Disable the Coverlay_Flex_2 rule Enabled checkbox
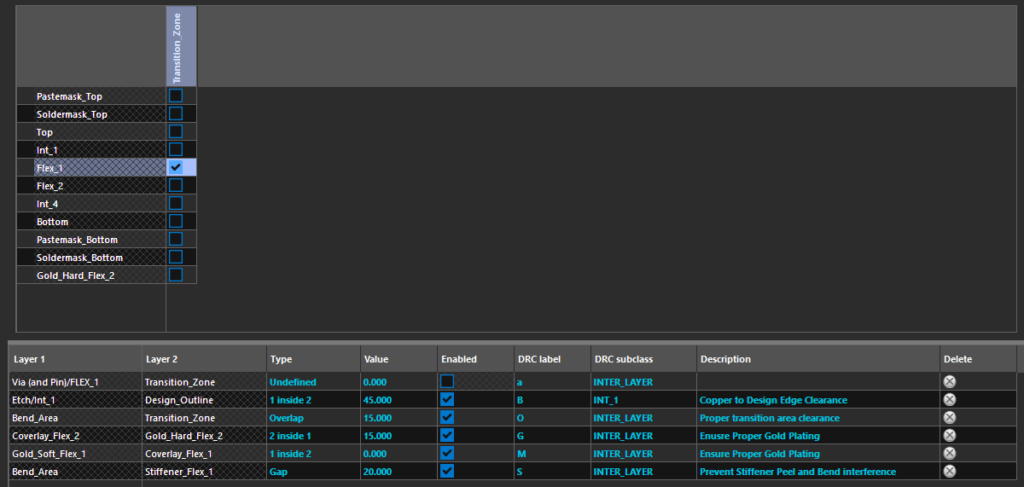This screenshot has width=1024, height=487. point(447,435)
